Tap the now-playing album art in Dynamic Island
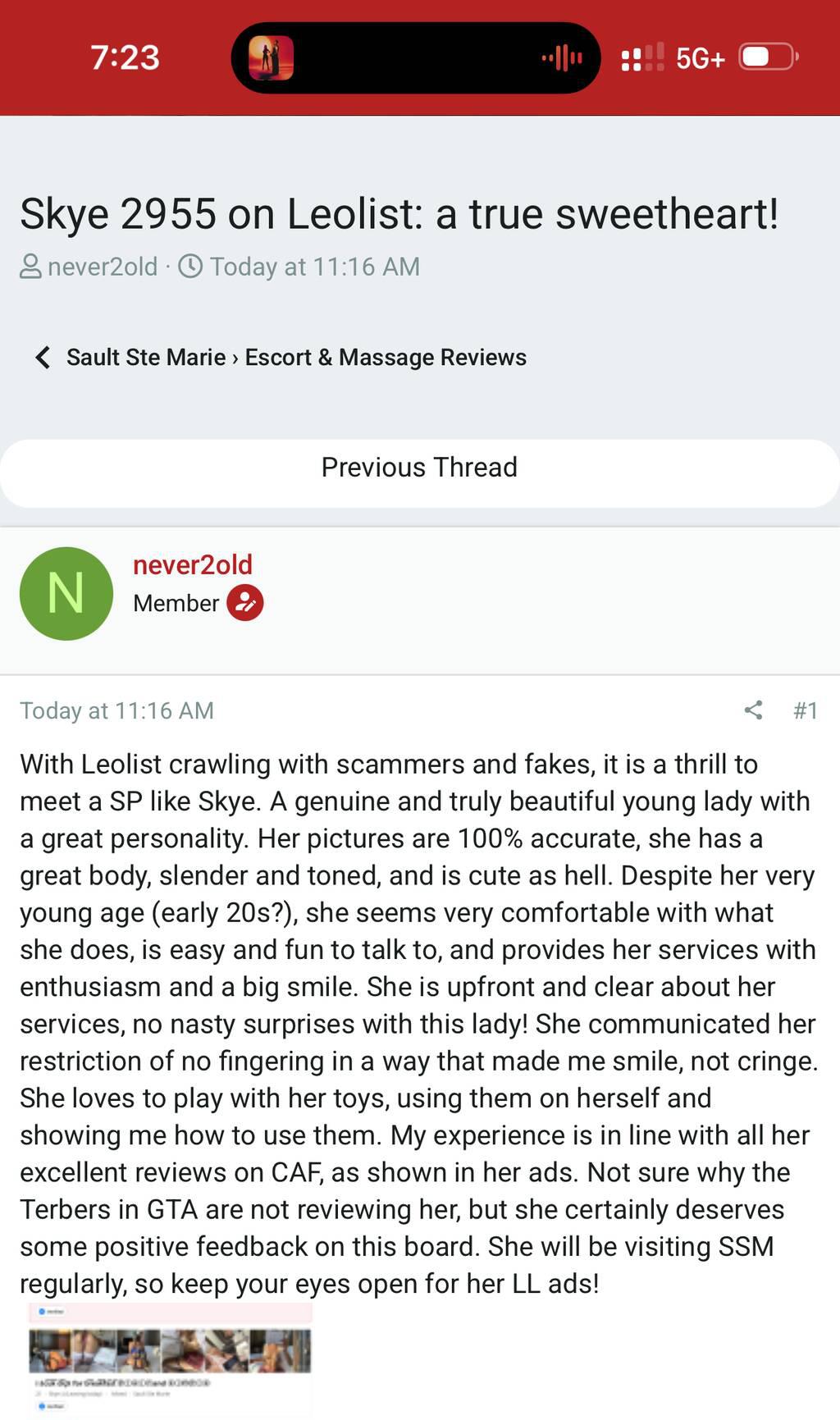Screen dimensions: 840x1420 [x=271, y=58]
